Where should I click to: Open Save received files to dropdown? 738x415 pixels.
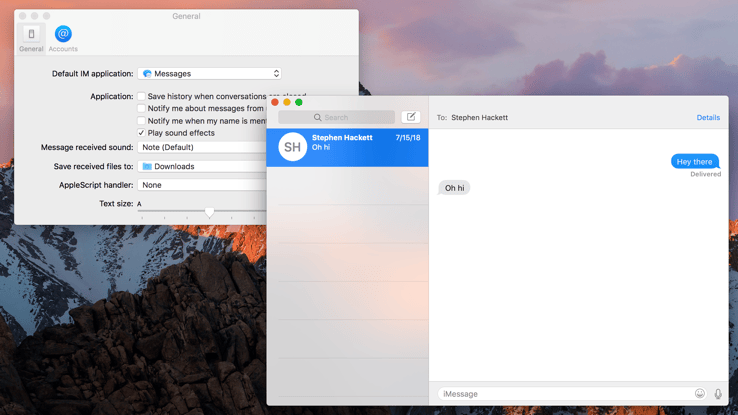202,166
